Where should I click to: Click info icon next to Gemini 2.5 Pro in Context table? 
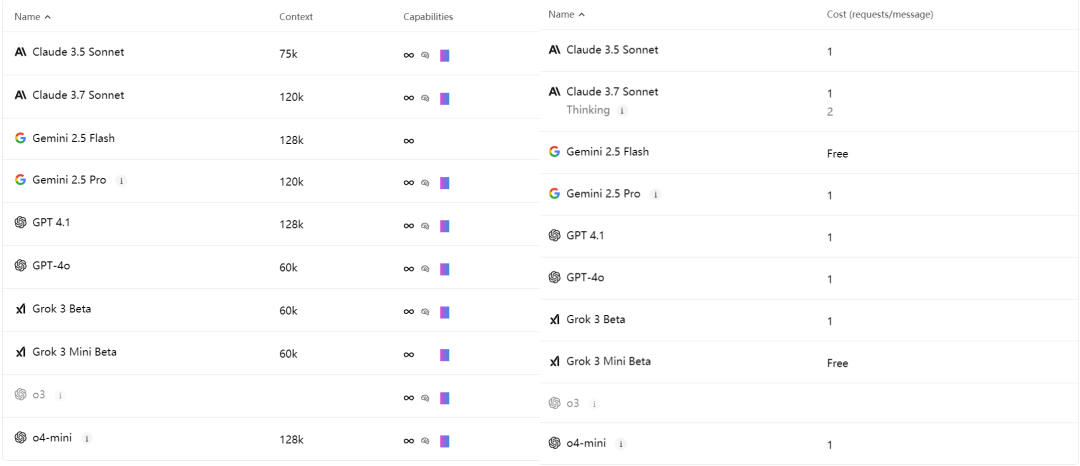click(x=121, y=181)
